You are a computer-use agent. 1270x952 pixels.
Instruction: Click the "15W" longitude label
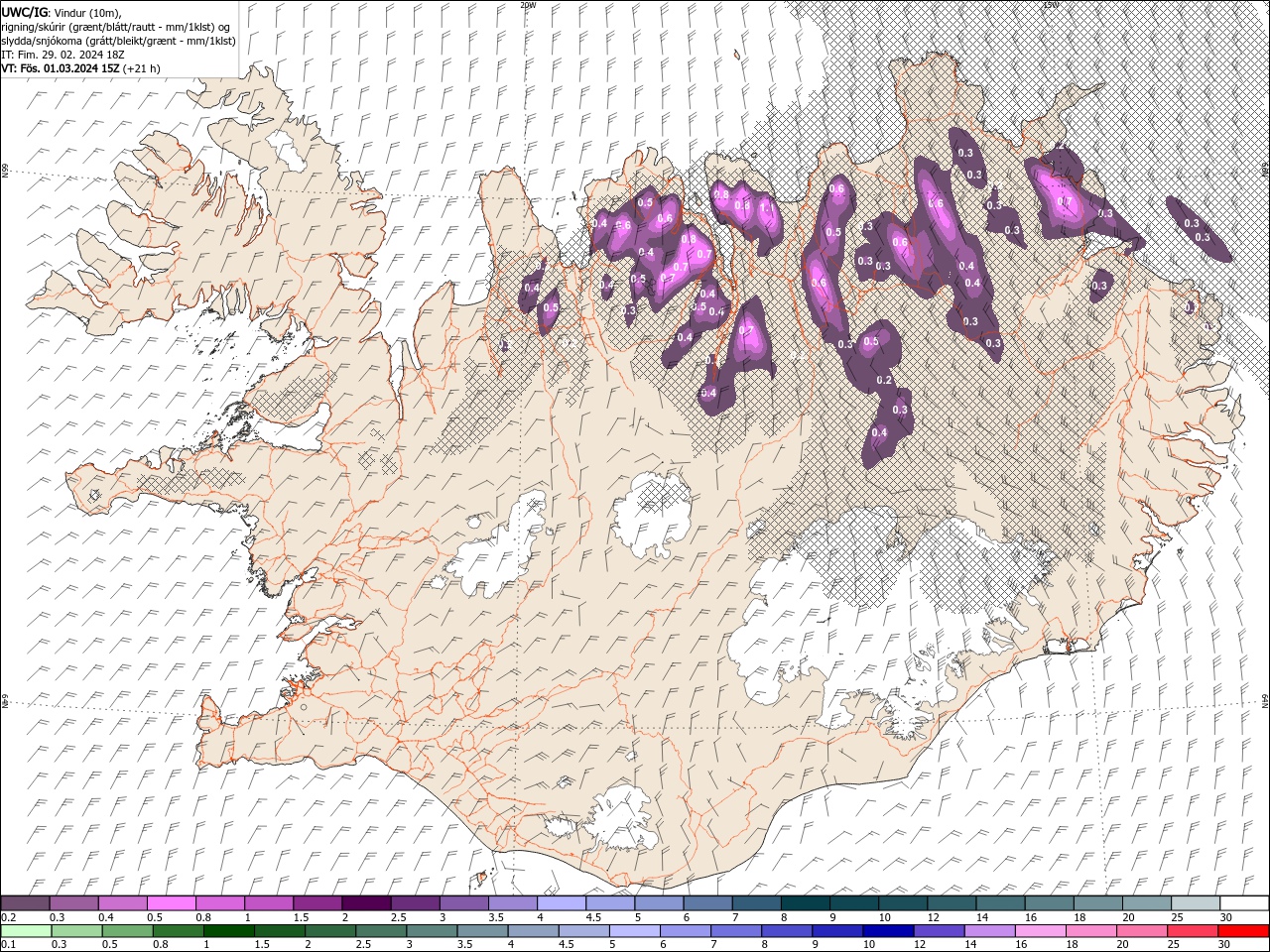tap(1050, 5)
